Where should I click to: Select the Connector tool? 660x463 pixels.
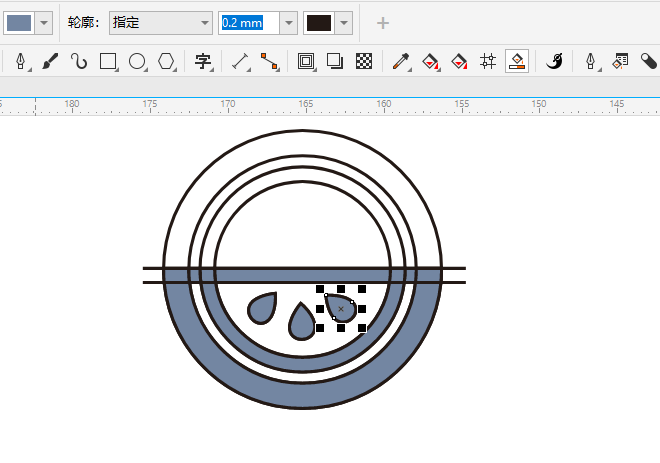coord(269,62)
